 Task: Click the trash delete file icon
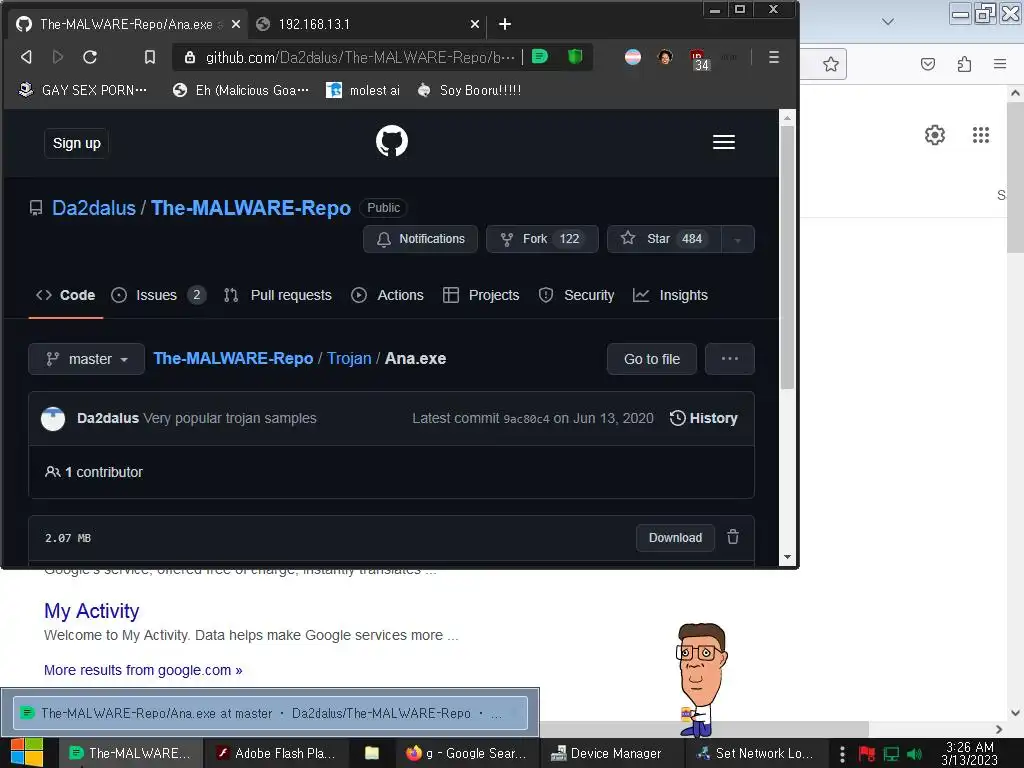point(733,537)
